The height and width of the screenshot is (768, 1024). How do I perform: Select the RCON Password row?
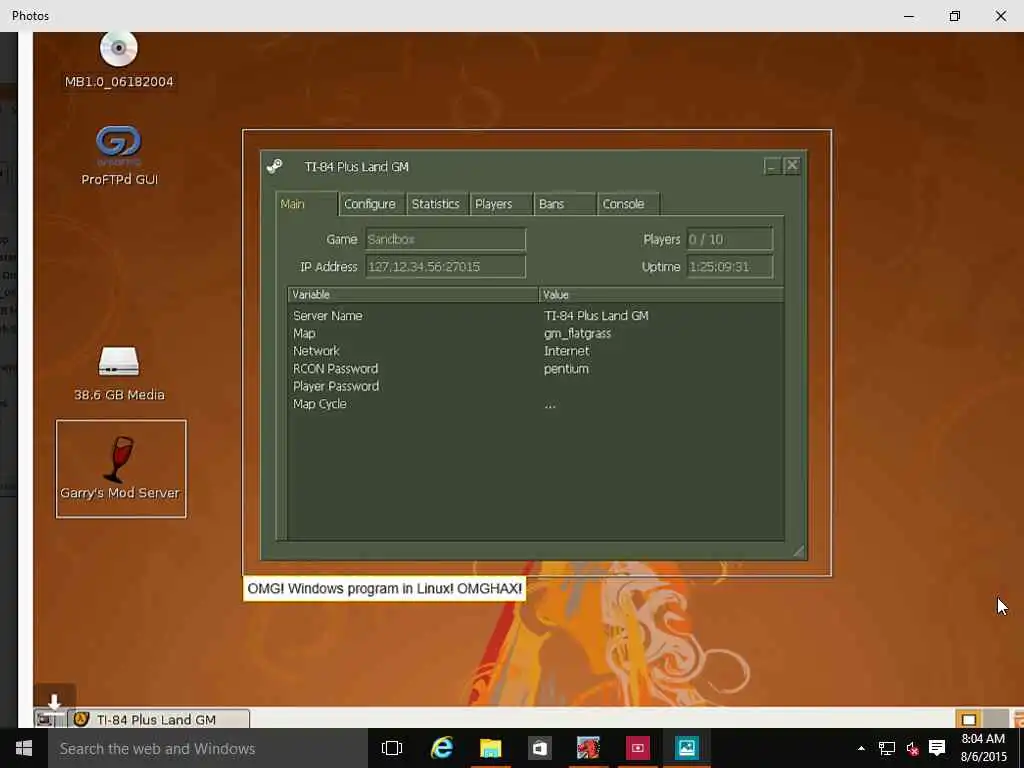click(536, 368)
